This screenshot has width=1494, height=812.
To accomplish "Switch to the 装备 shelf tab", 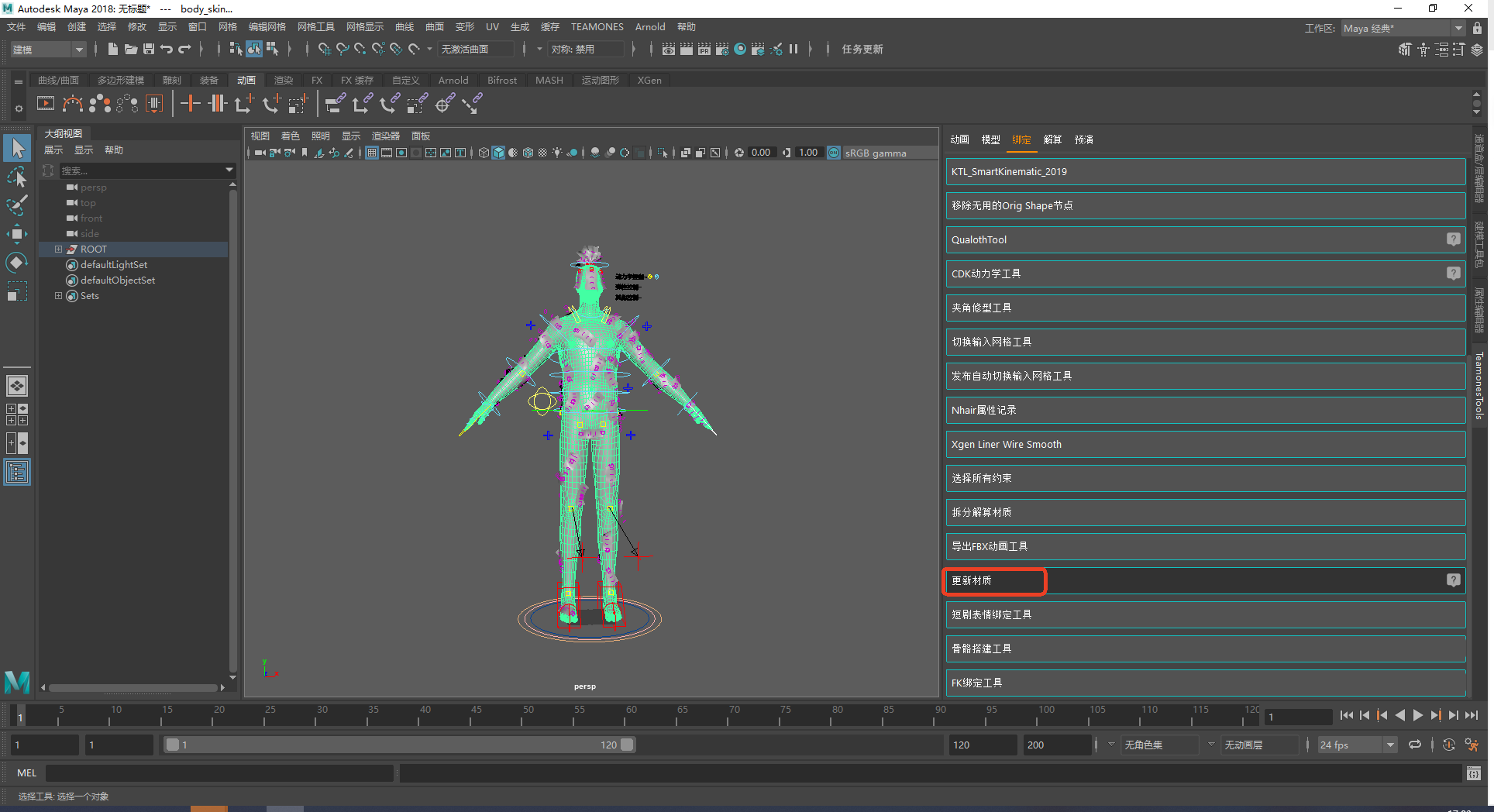I will [x=208, y=81].
